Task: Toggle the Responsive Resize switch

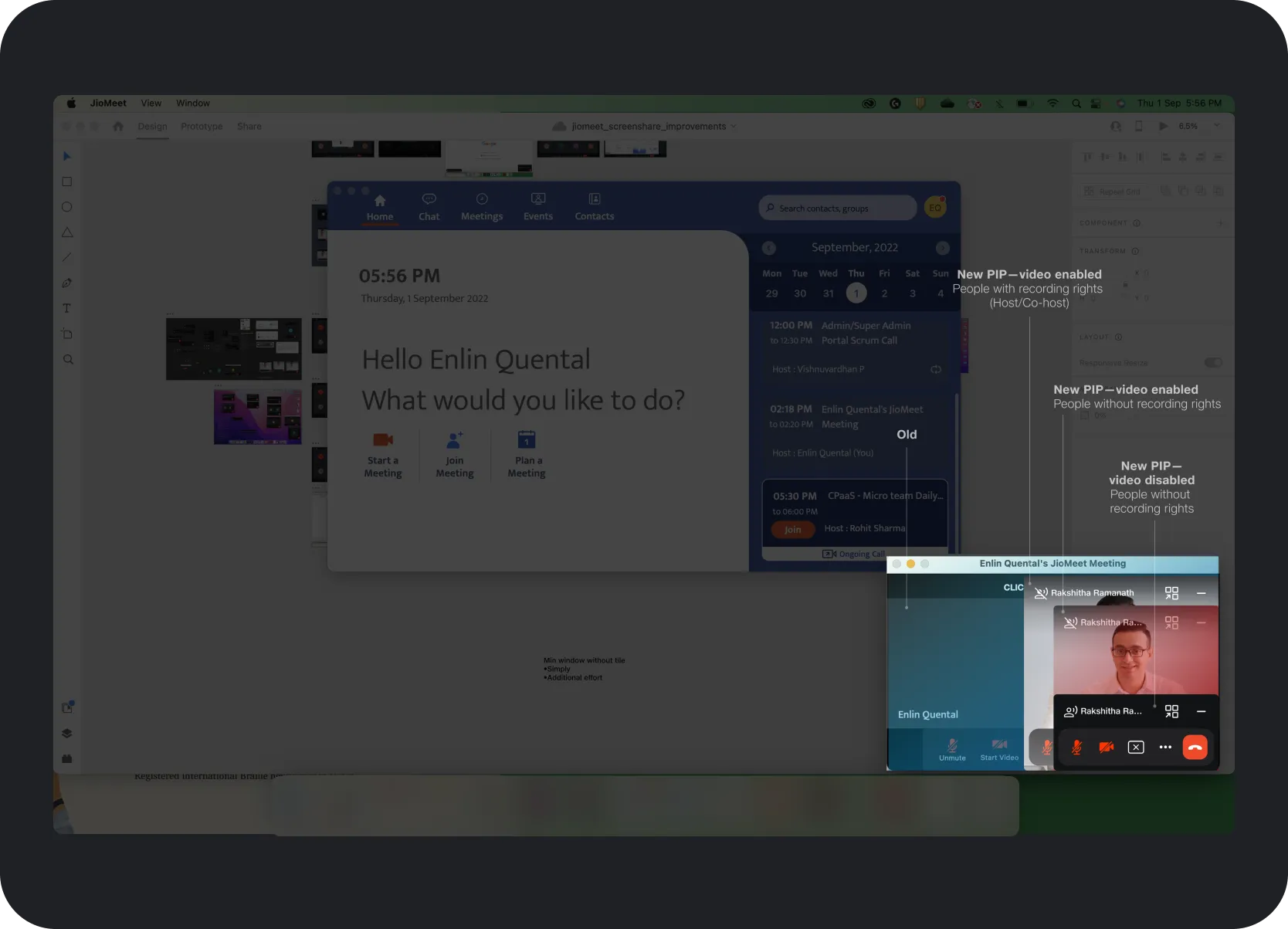Action: [x=1213, y=362]
